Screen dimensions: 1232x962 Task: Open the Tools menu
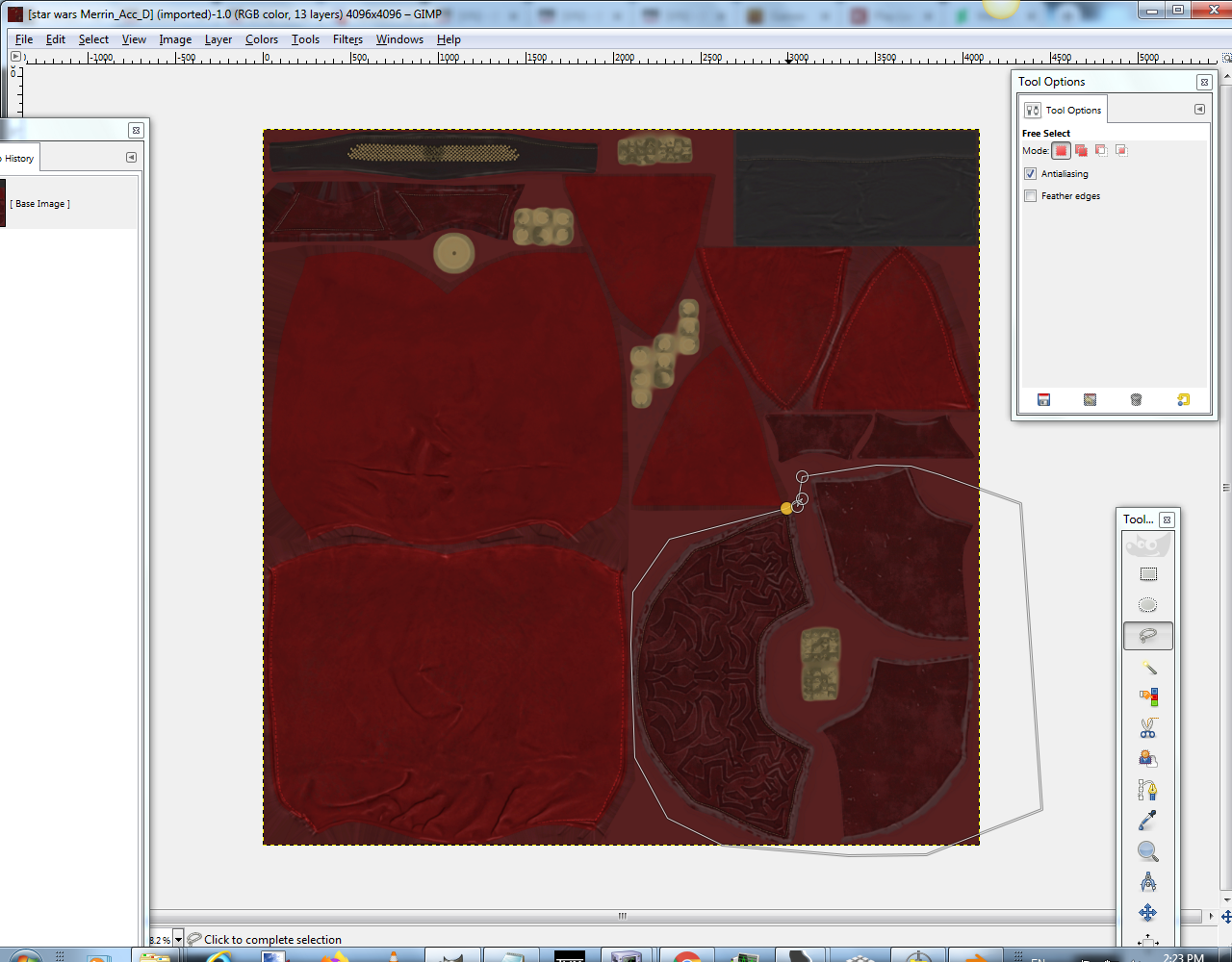click(305, 39)
